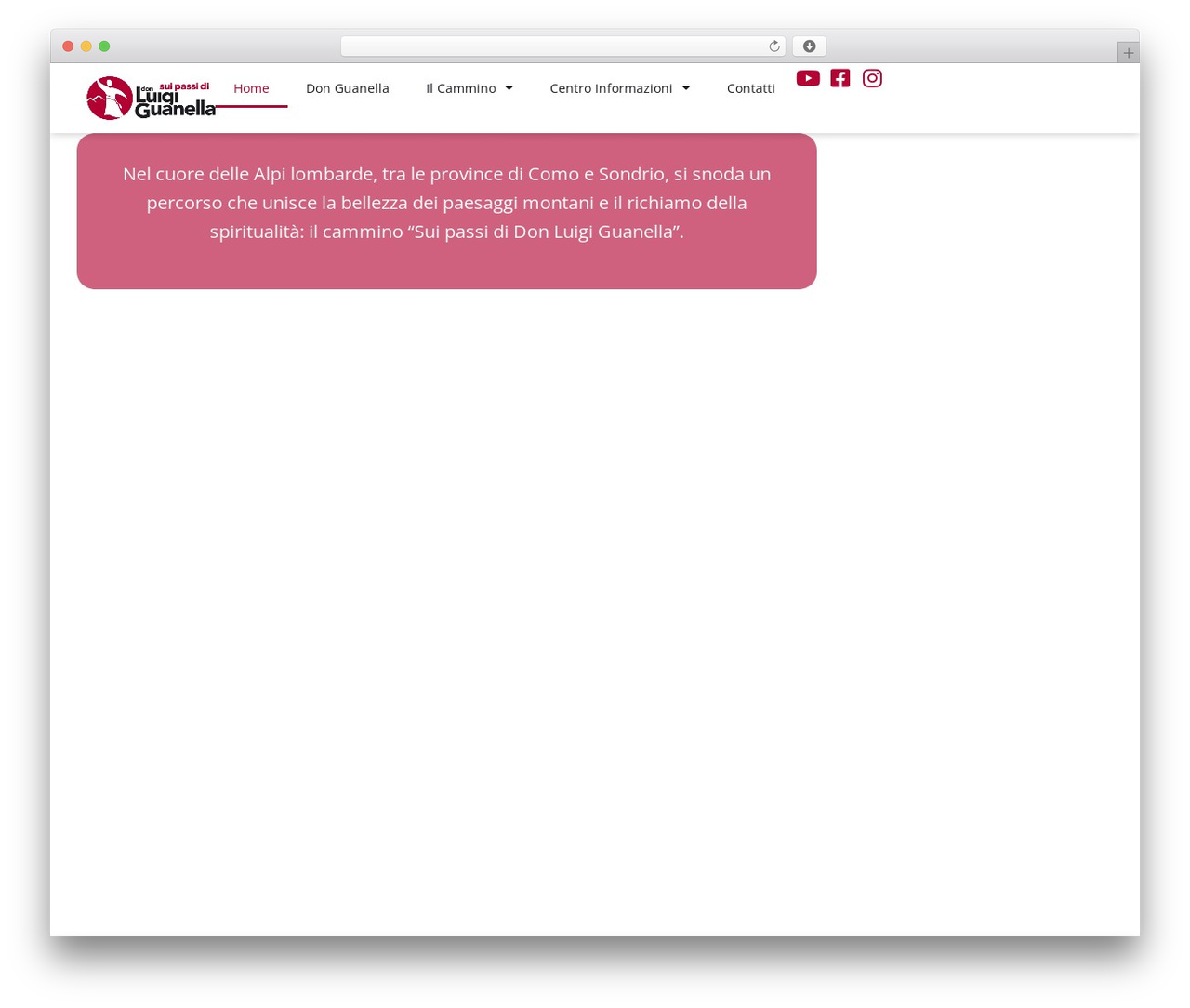This screenshot has height=1008, width=1190.
Task: Open a new tab with the plus button
Action: coord(1128,53)
